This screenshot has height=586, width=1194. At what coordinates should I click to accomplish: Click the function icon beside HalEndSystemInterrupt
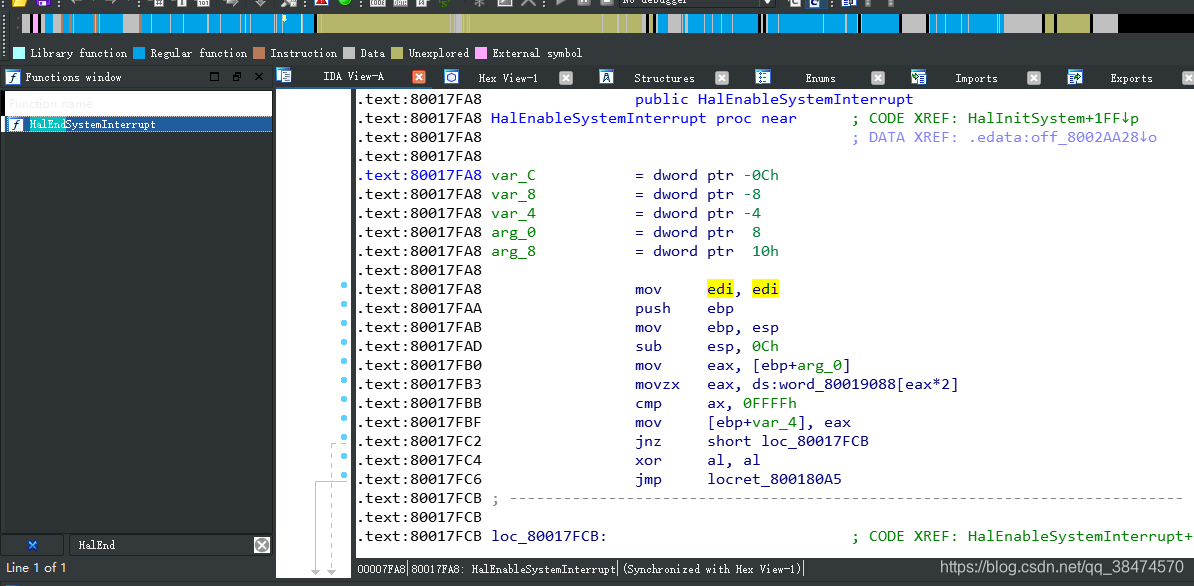tap(16, 124)
